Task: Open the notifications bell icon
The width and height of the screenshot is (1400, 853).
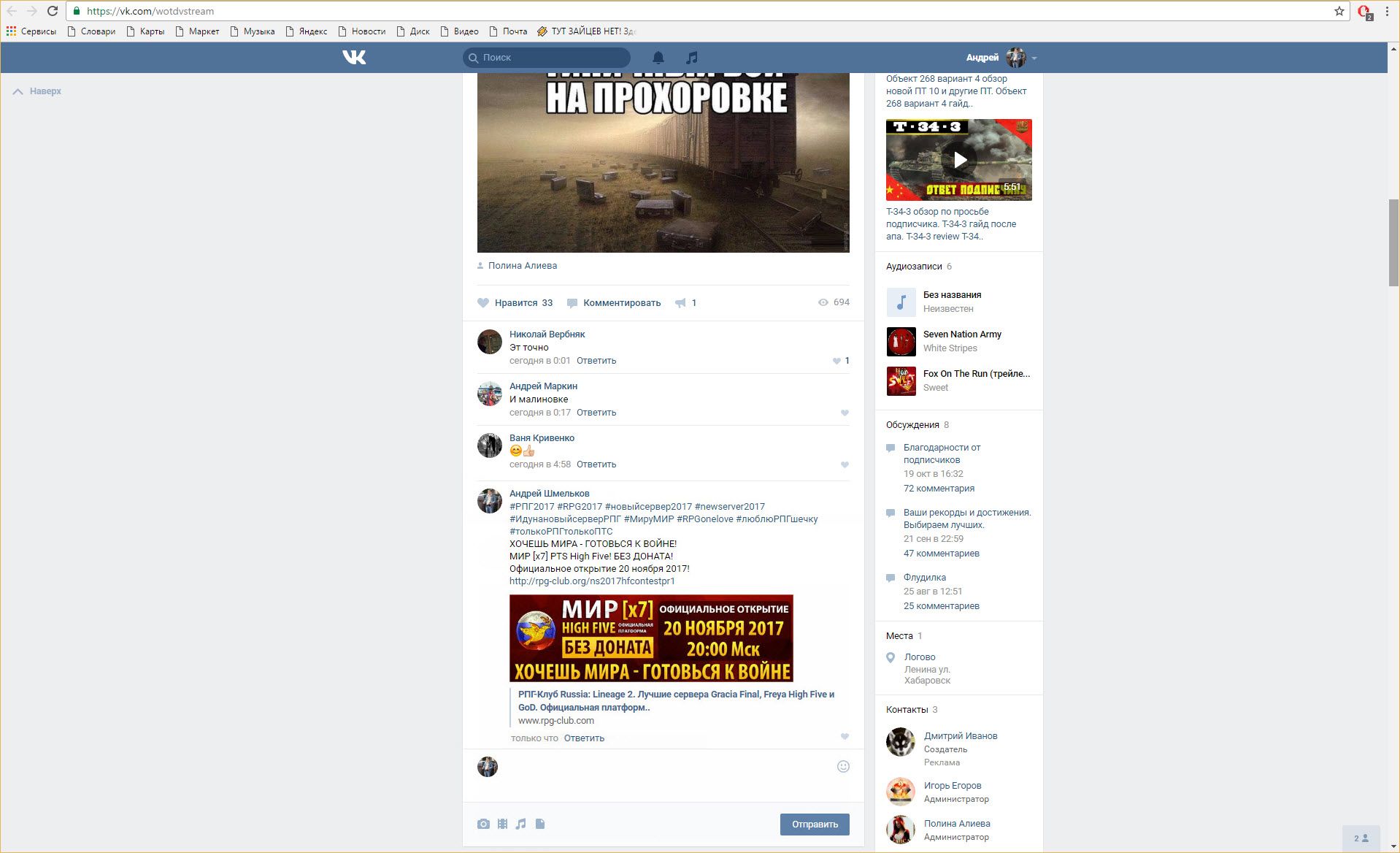Action: click(x=658, y=57)
